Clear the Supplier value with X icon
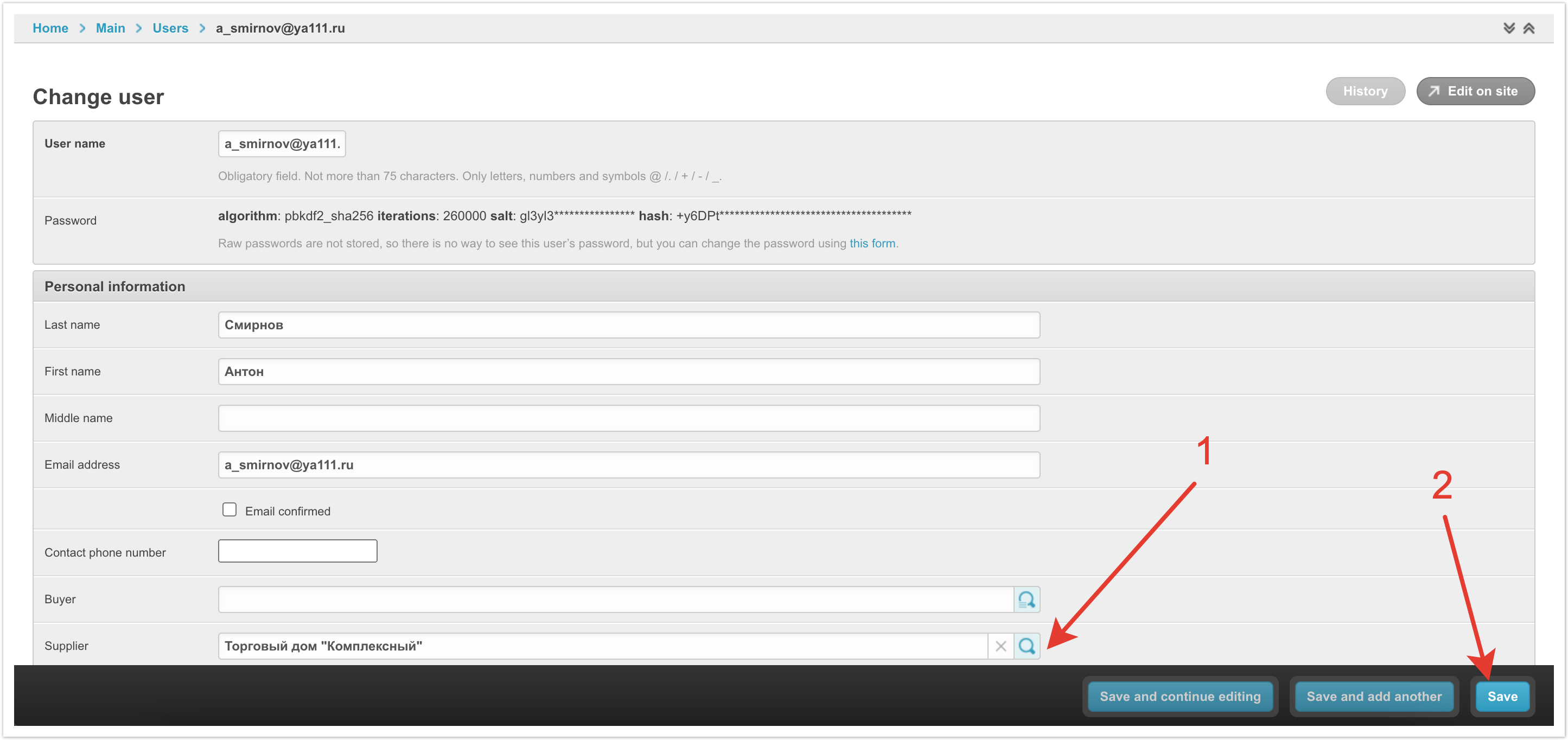1568x740 pixels. coord(1000,646)
